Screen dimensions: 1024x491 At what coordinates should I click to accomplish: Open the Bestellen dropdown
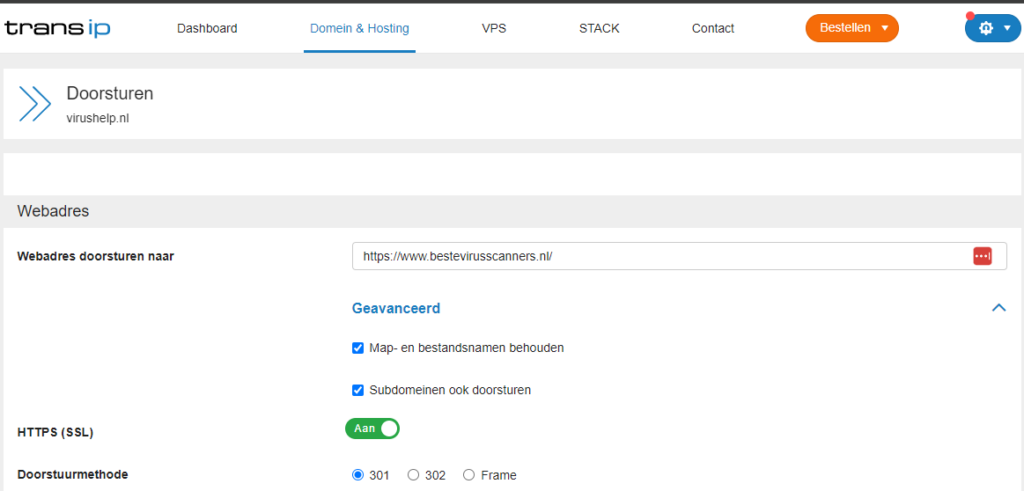(852, 28)
